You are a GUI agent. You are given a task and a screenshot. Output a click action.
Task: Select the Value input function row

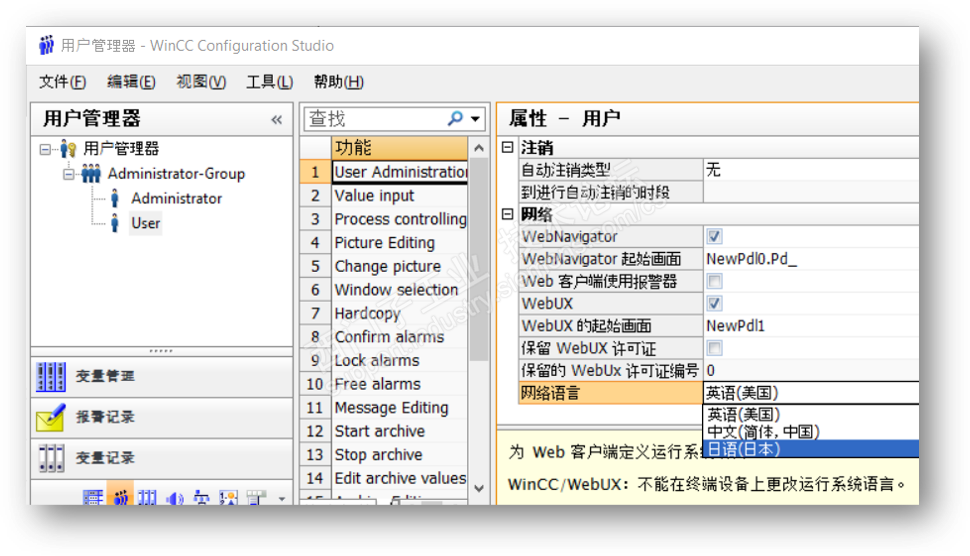point(400,195)
